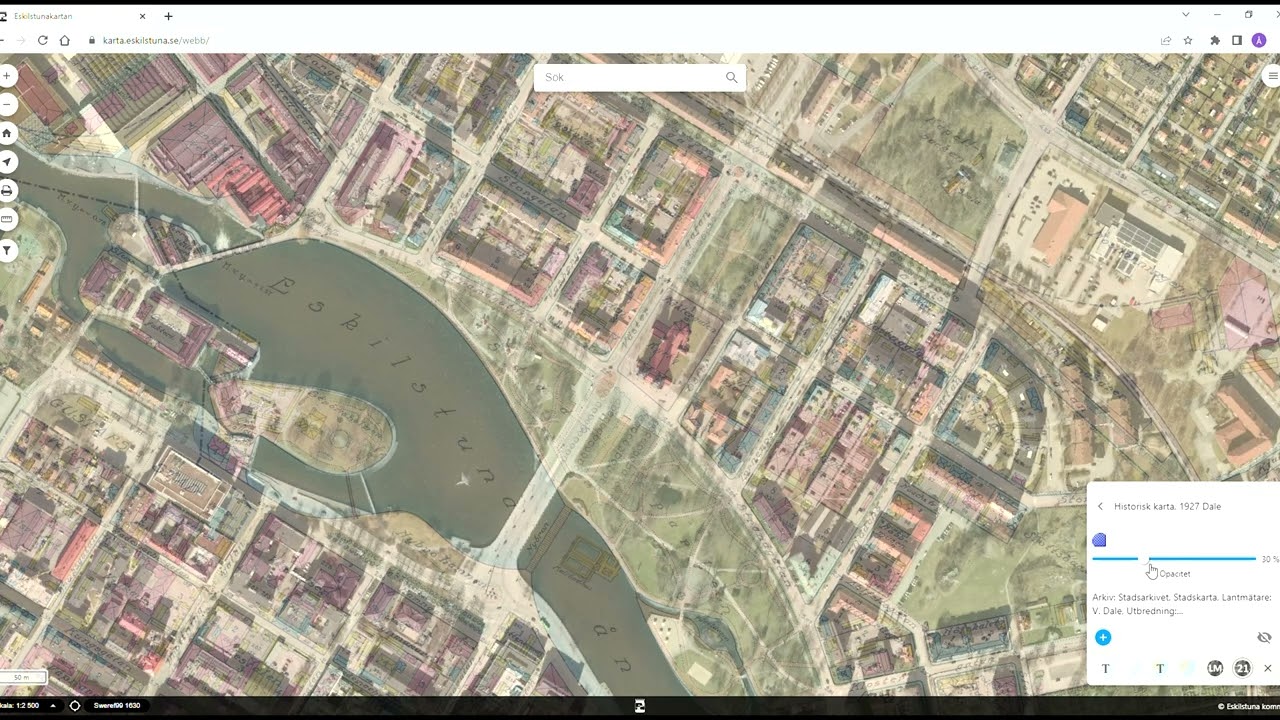The image size is (1280, 720).
Task: Click the search magnifier icon
Action: pos(731,77)
